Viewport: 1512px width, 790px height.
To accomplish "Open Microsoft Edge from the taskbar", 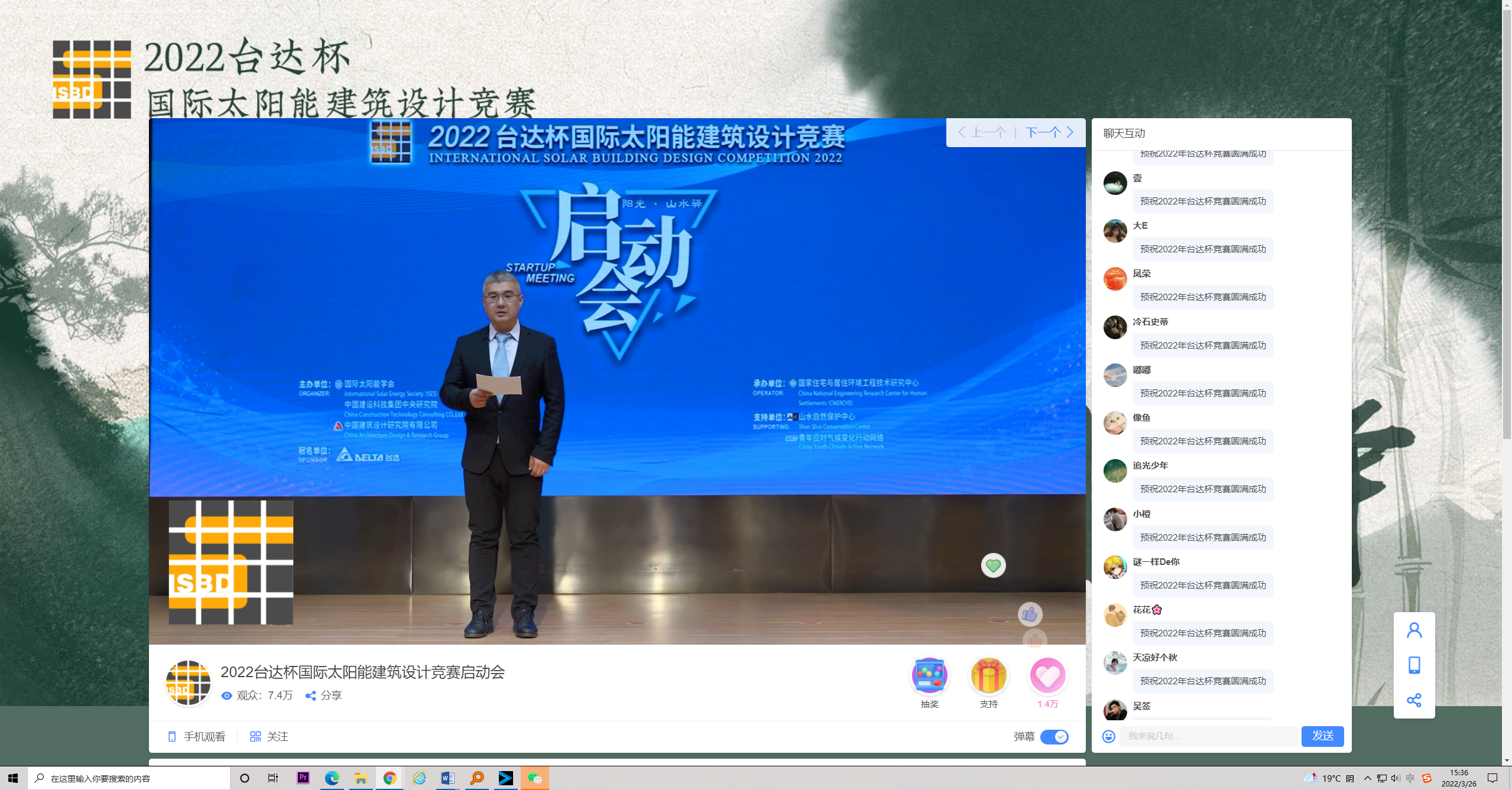I will [332, 778].
